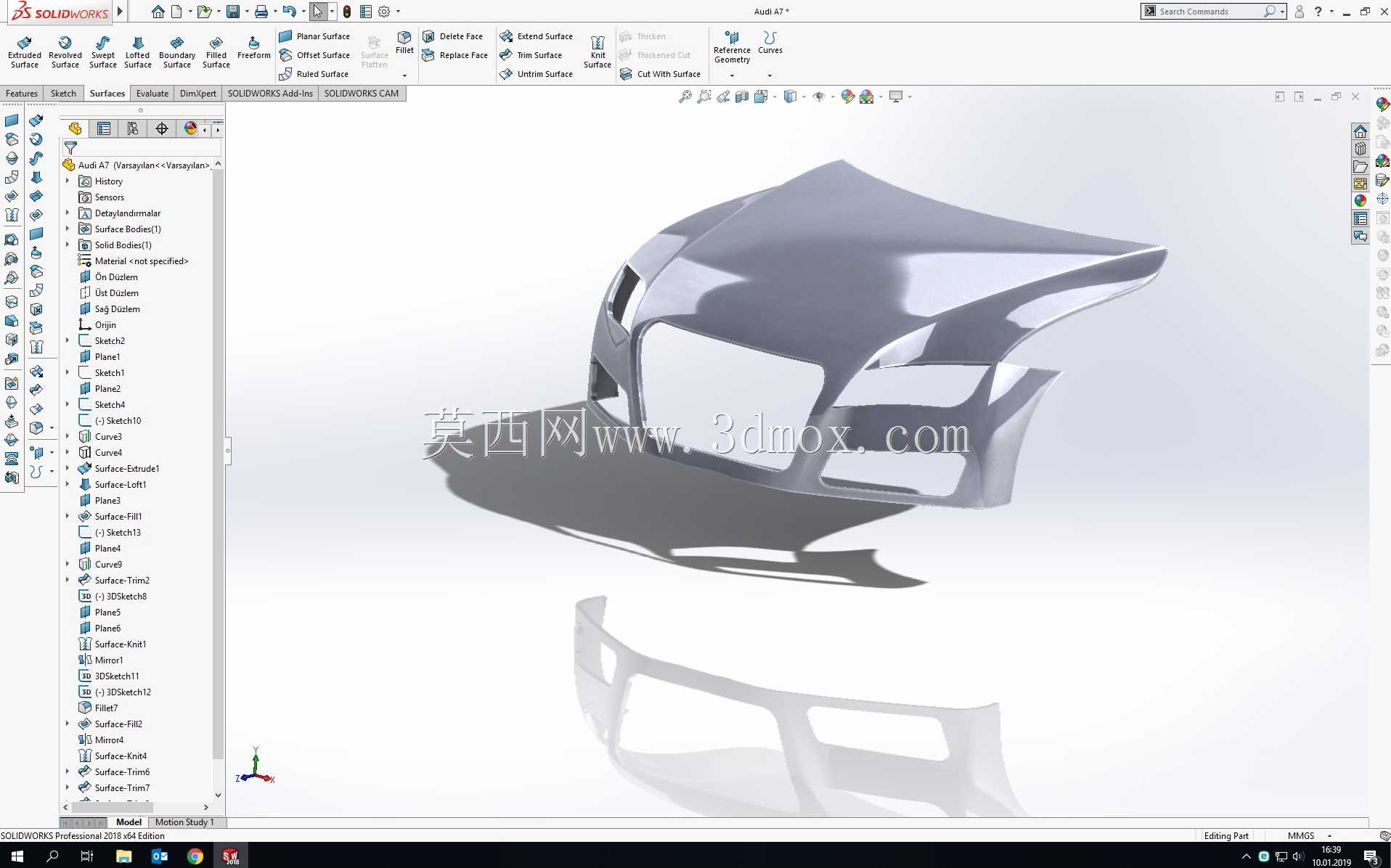Expand the Sketch2 feature

68,340
